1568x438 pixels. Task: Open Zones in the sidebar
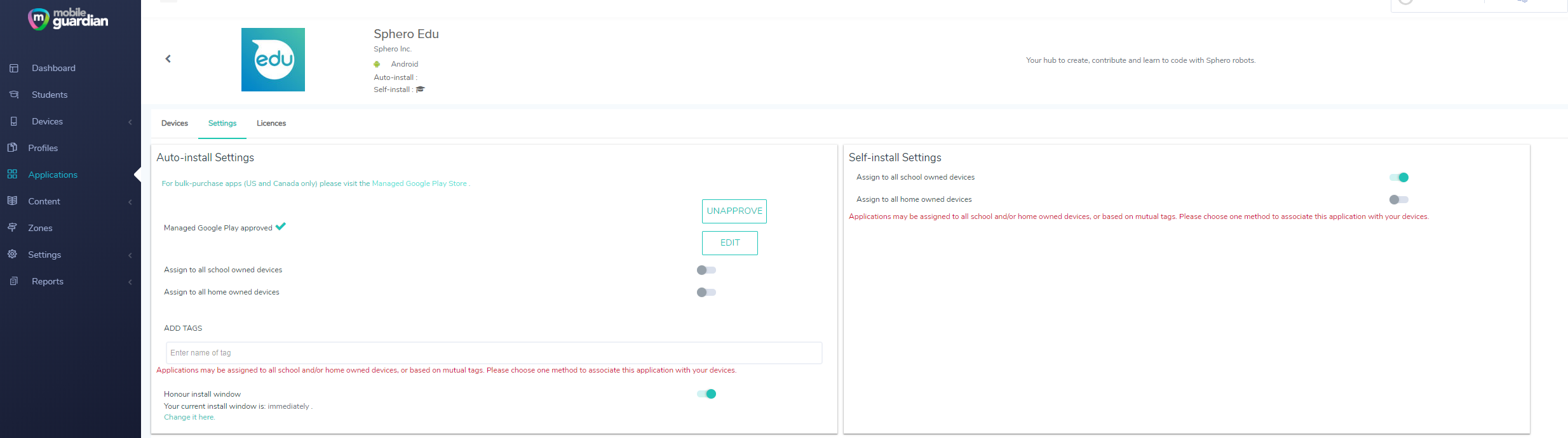point(40,228)
